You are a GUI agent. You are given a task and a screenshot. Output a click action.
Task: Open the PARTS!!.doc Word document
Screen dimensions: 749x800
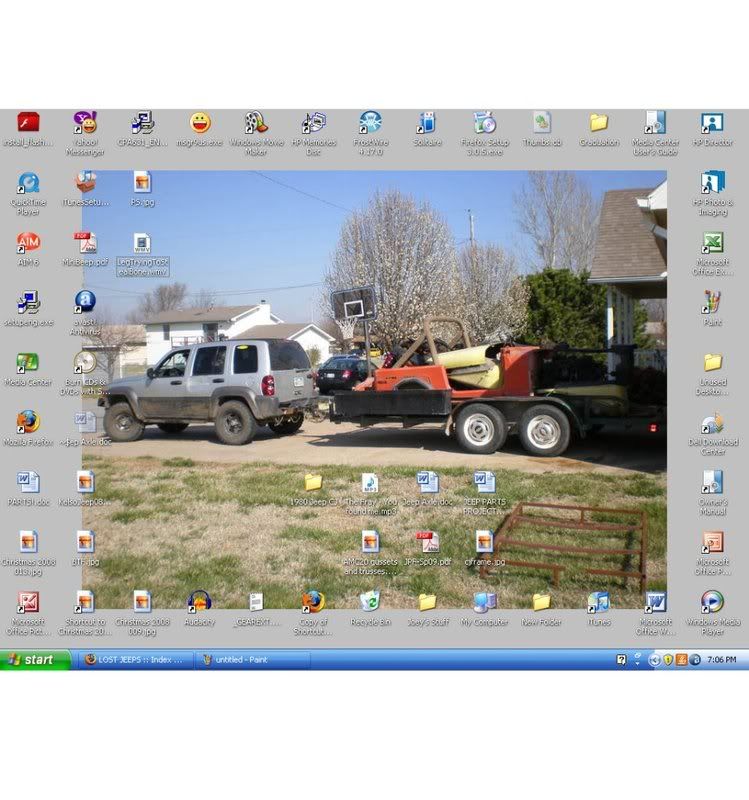click(28, 483)
